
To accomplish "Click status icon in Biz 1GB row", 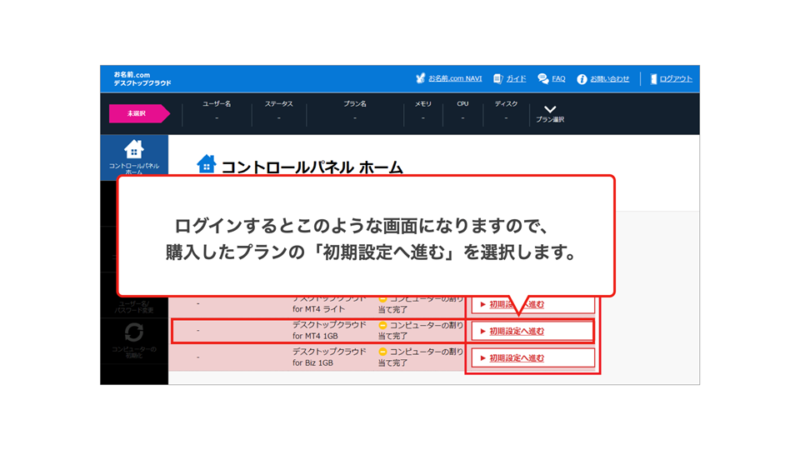I will pyautogui.click(x=383, y=352).
